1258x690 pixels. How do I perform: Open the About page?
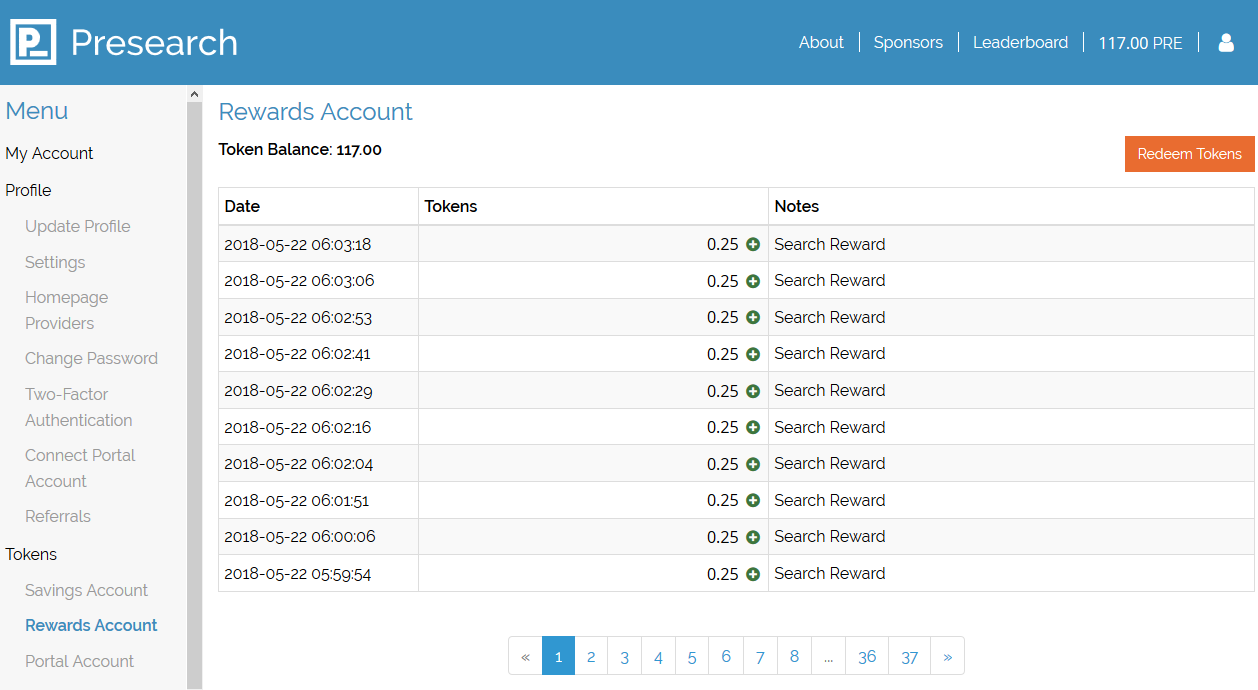[821, 43]
